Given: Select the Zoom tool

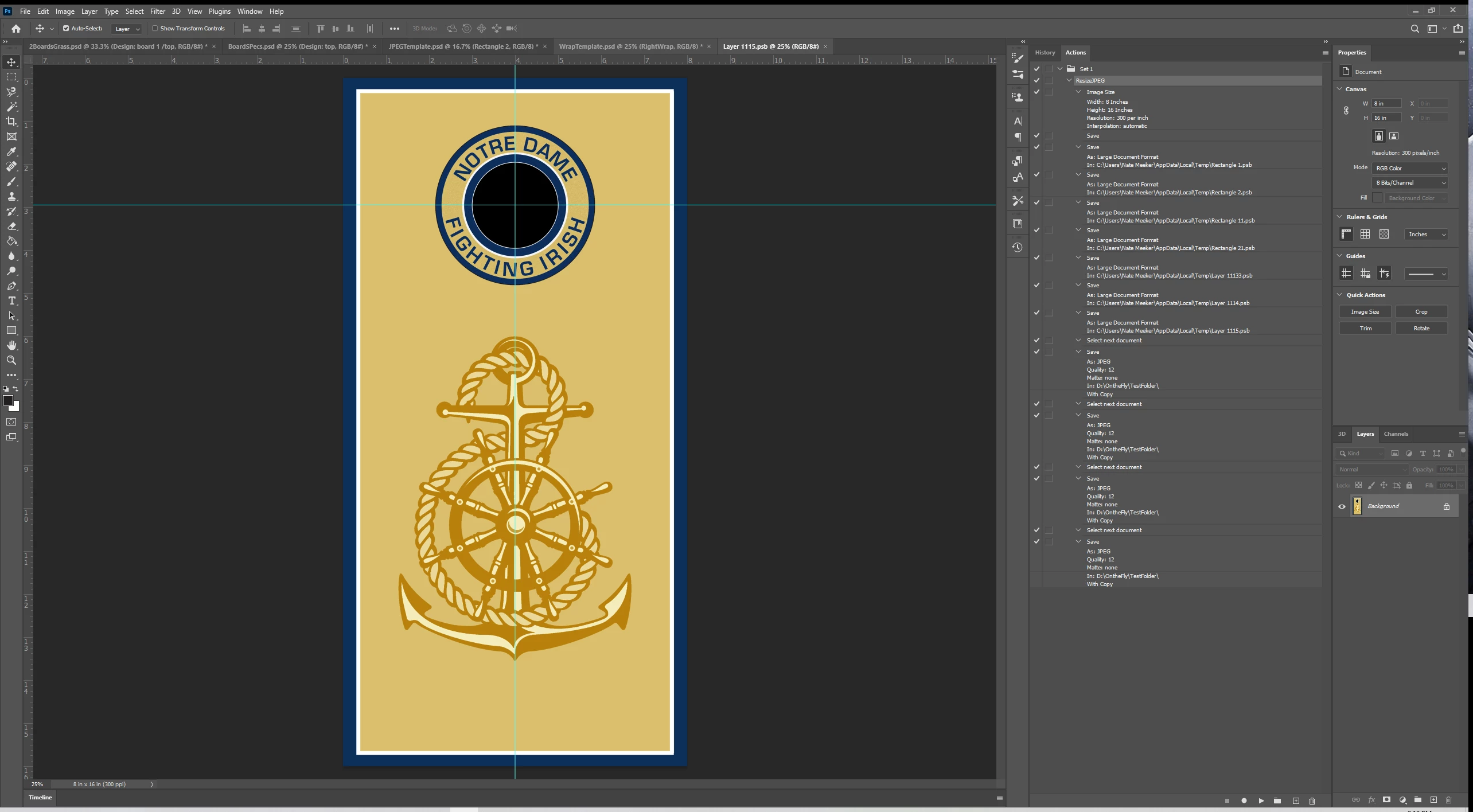Looking at the screenshot, I should [11, 360].
